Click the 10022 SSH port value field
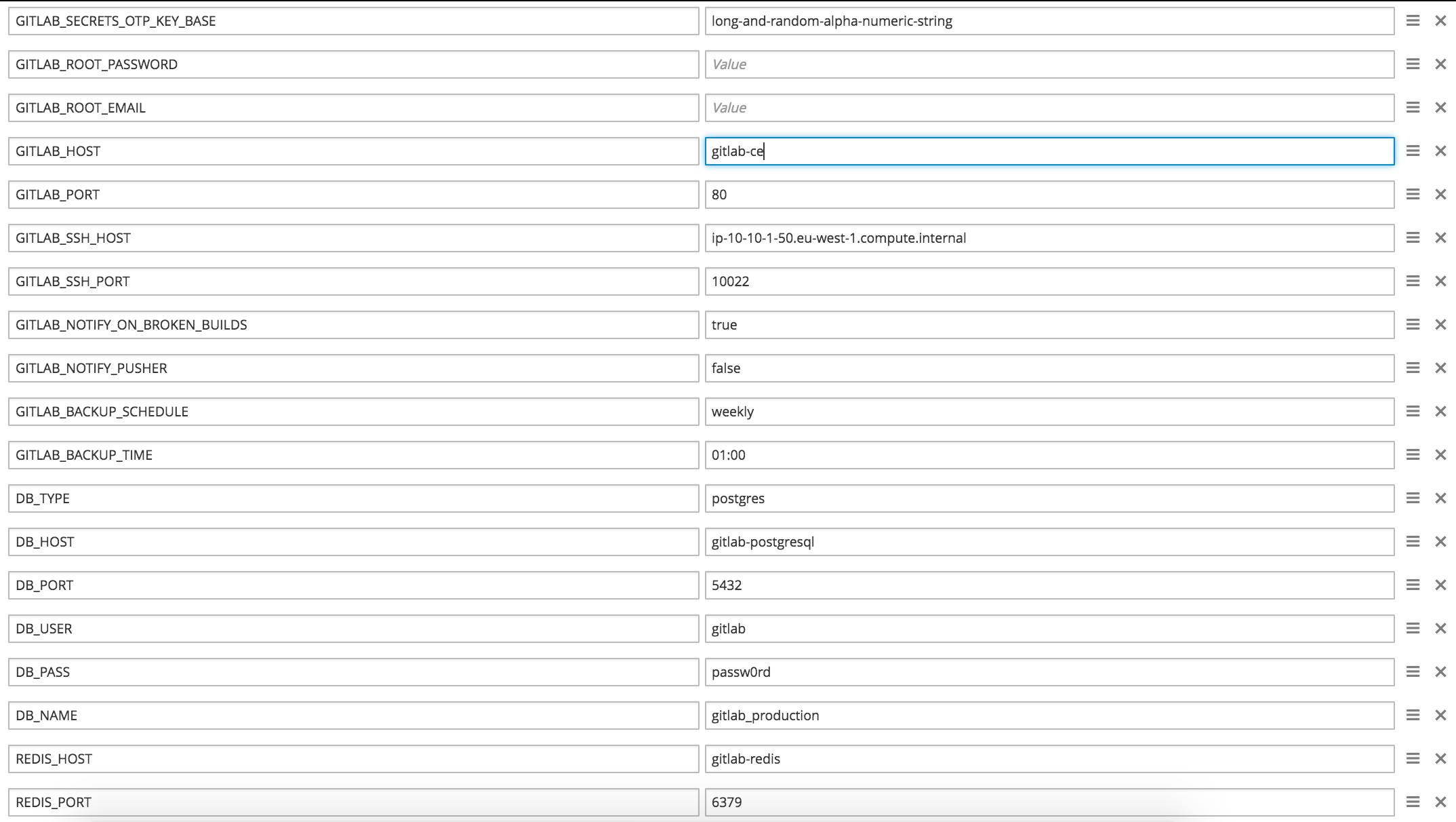 pyautogui.click(x=1049, y=281)
